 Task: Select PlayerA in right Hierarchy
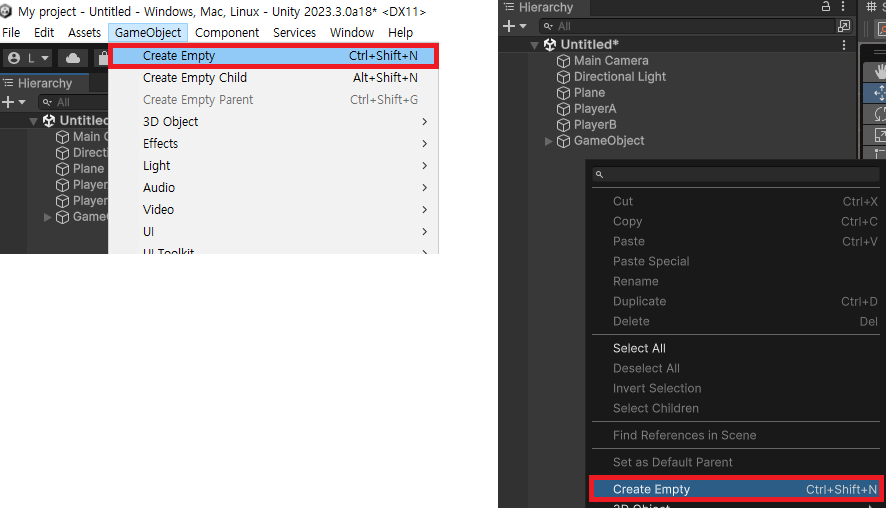[x=595, y=108]
